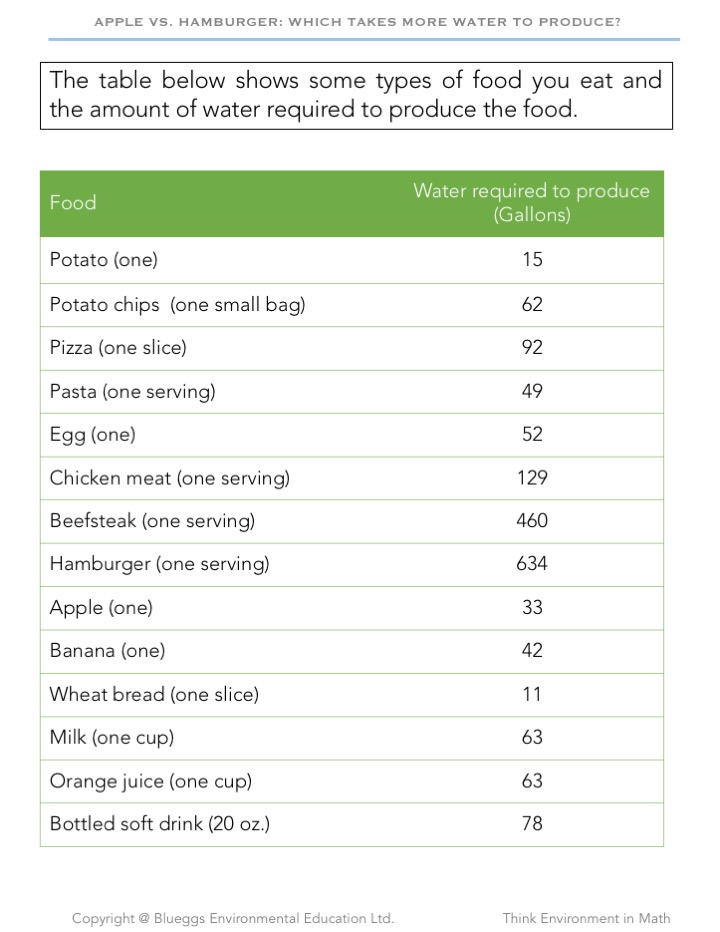Image resolution: width=720 pixels, height=932 pixels.
Task: Select the "Food" column header
Action: (x=73, y=202)
